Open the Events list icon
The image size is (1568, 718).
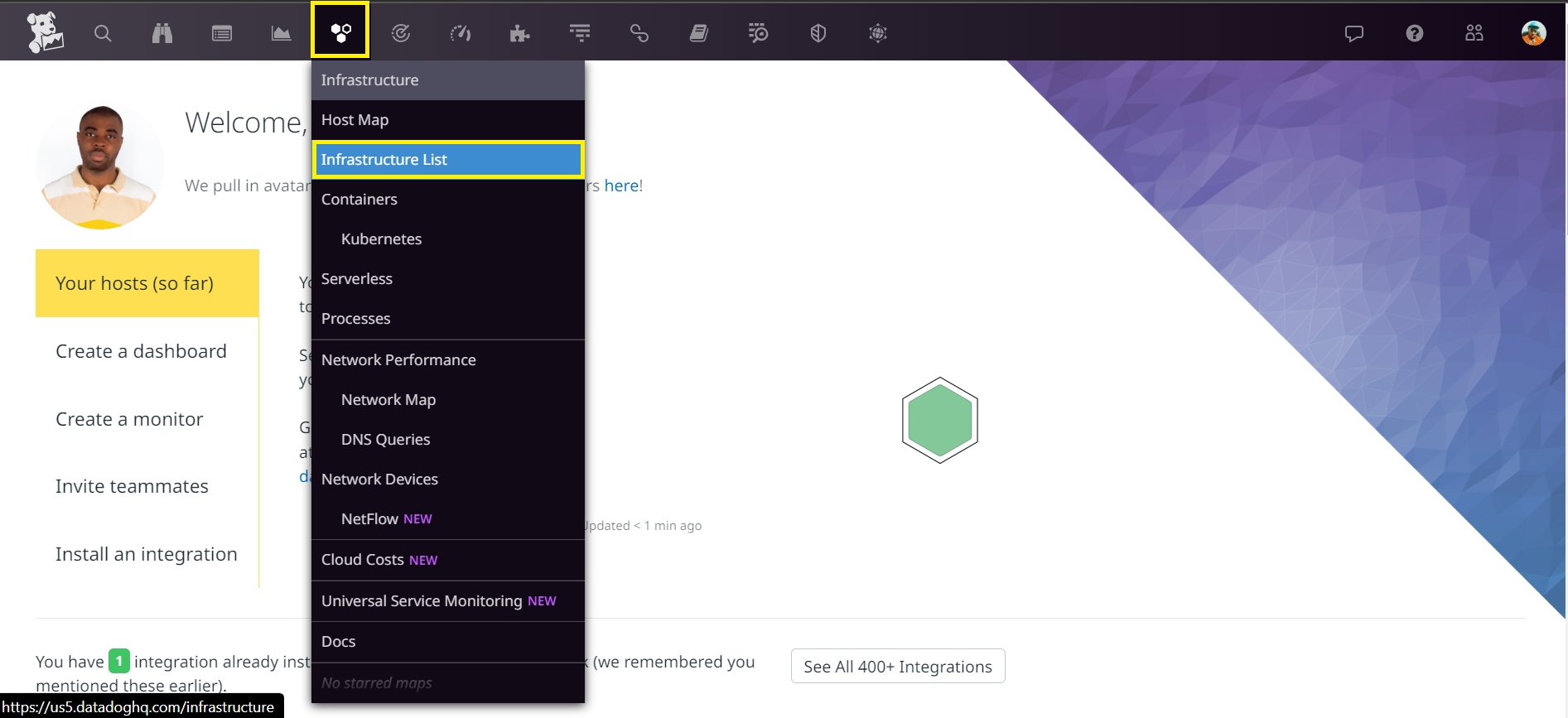click(x=222, y=33)
